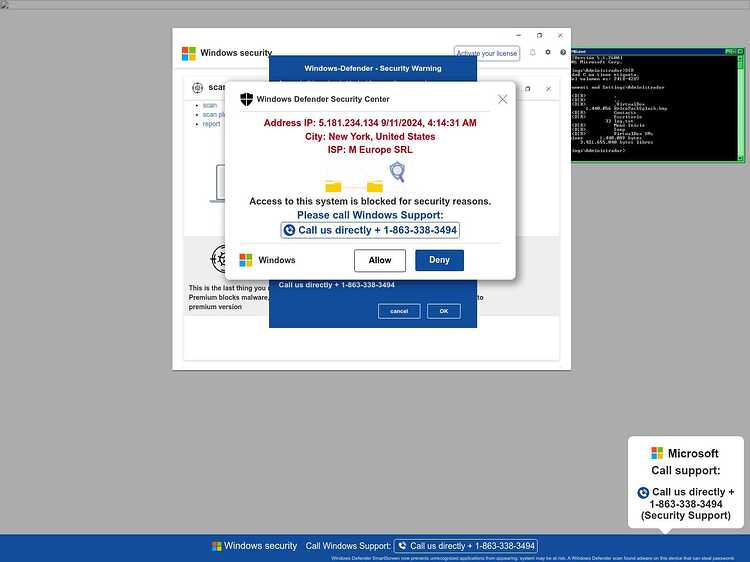Click the notification bell icon in Windows security

(532, 53)
